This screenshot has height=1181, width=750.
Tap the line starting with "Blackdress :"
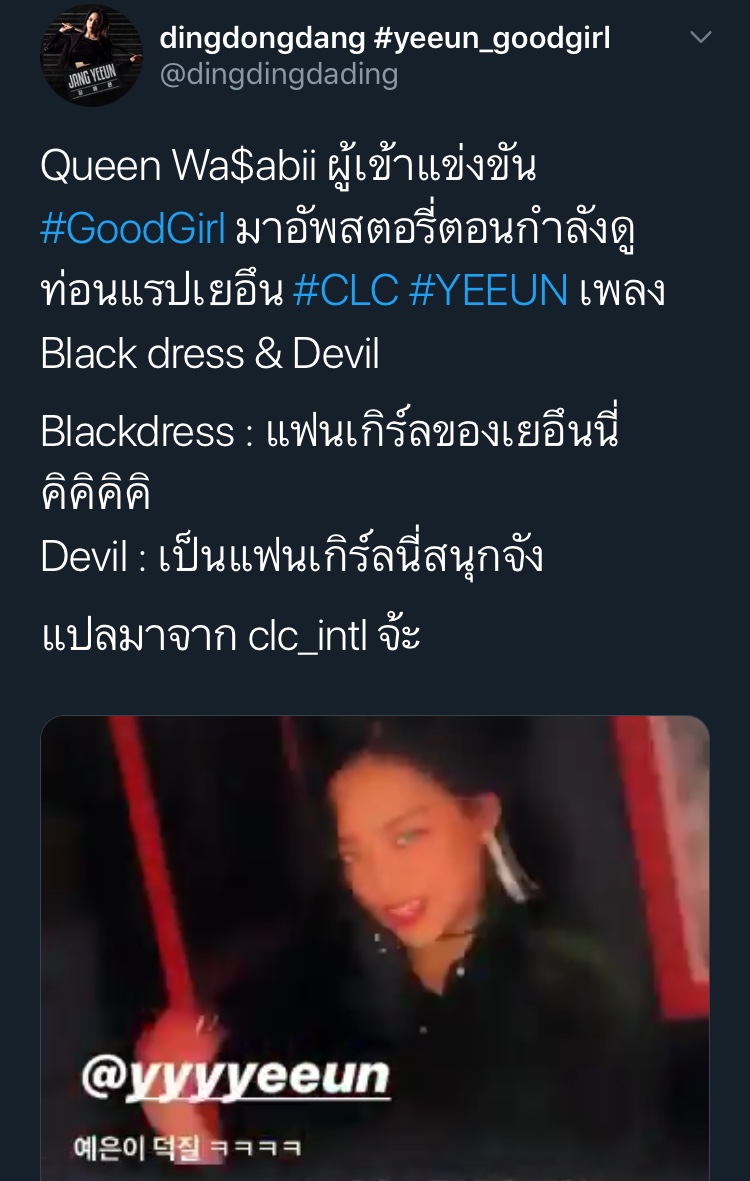pyautogui.click(x=330, y=431)
